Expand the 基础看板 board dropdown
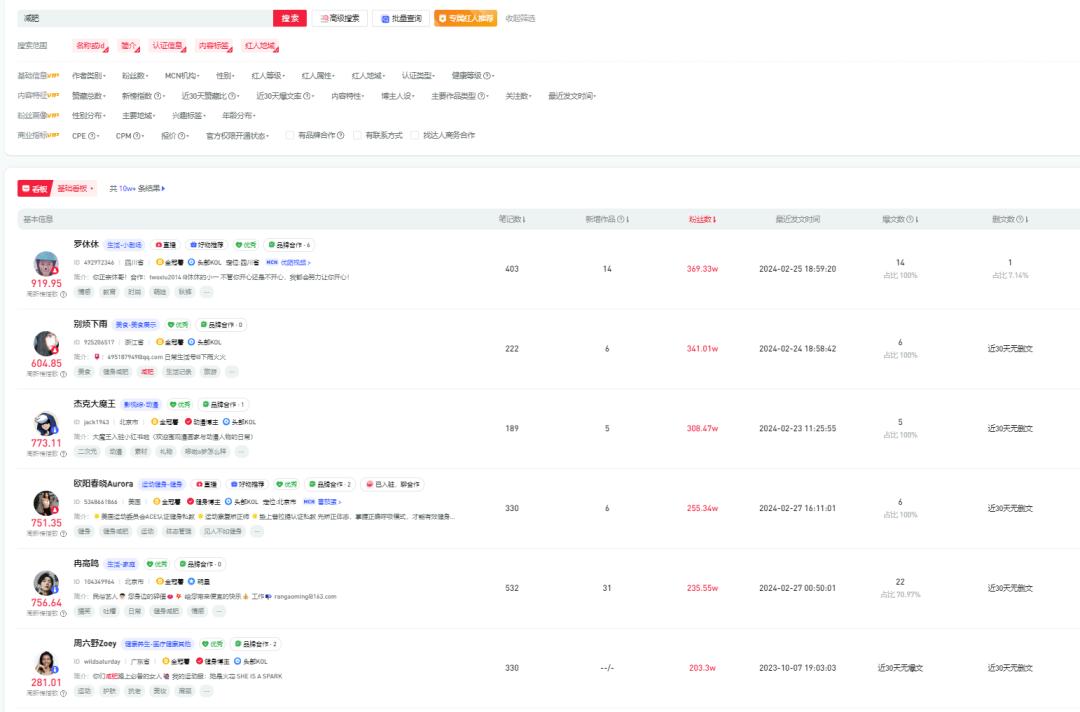The width and height of the screenshot is (1080, 712). click(76, 188)
